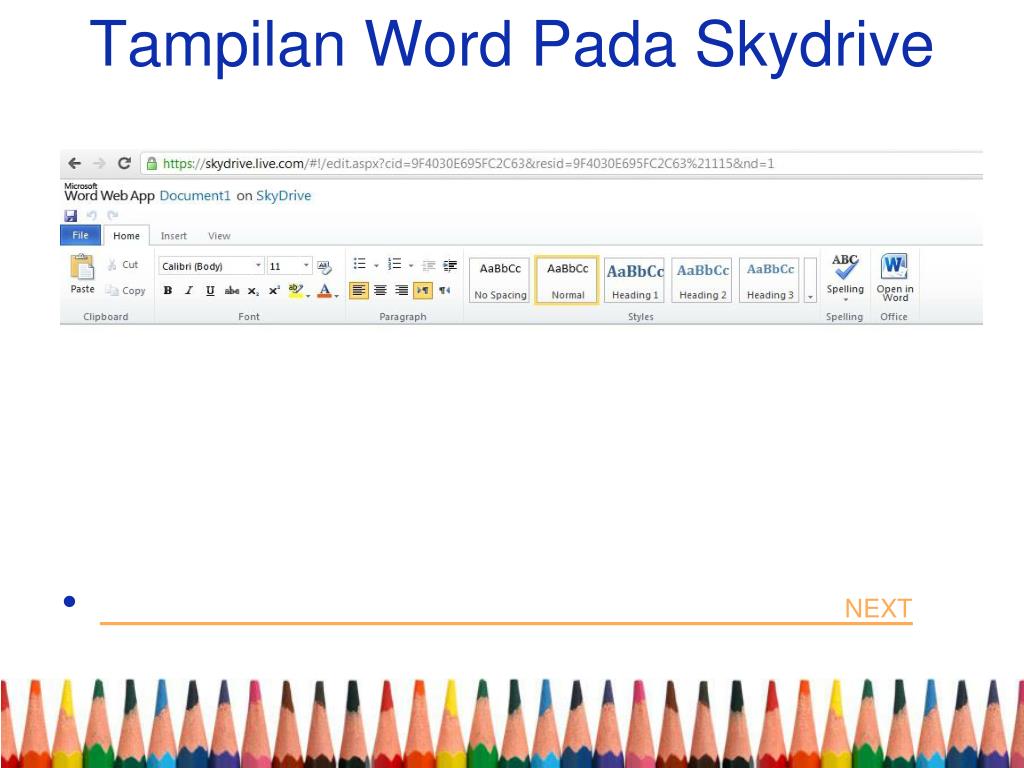
Task: Save document using the floppy disk icon
Action: tap(71, 216)
